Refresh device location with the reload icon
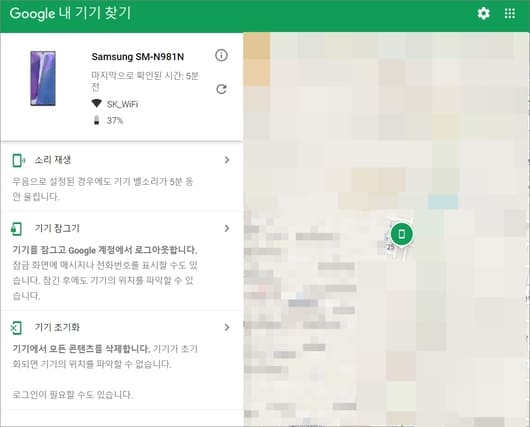 click(221, 89)
